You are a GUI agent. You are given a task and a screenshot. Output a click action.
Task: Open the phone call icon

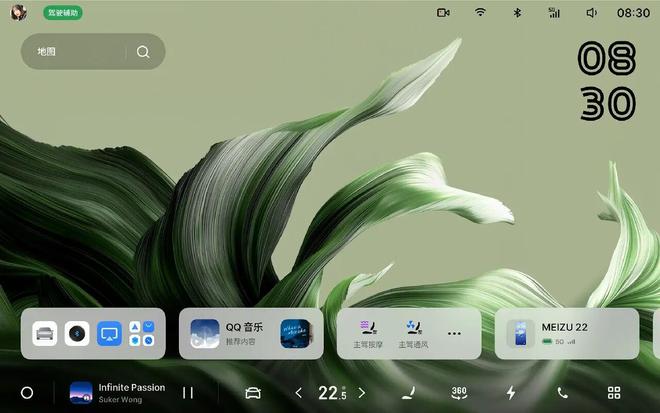[x=563, y=393]
